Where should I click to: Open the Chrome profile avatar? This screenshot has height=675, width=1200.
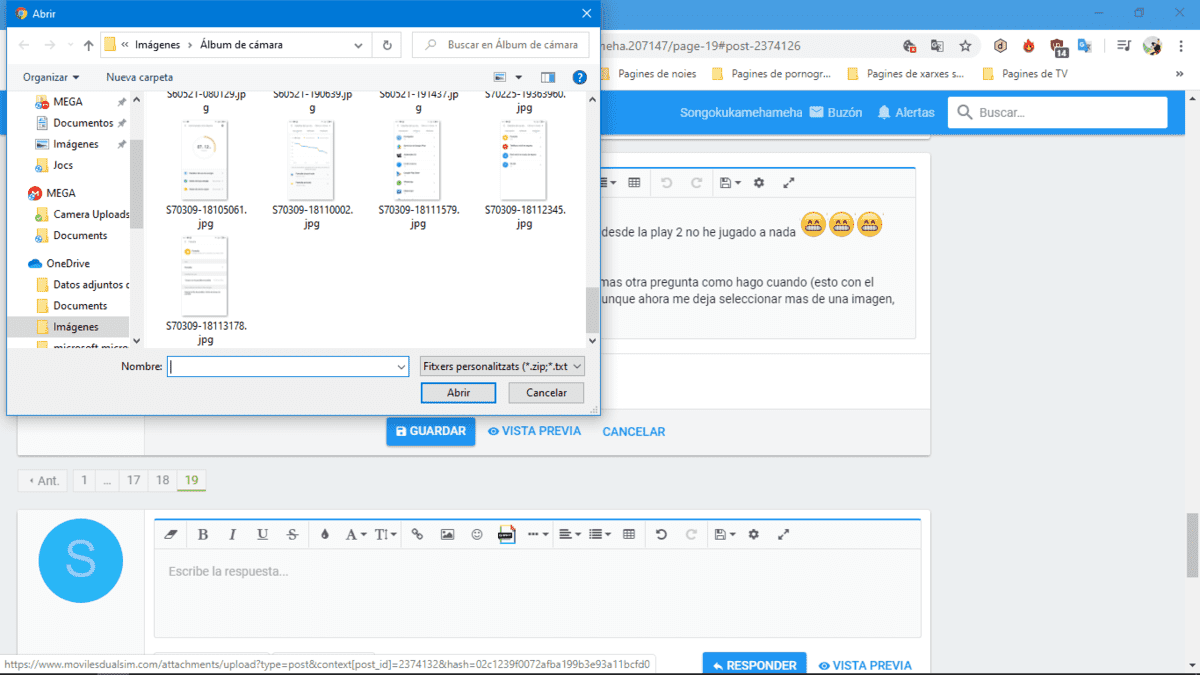pyautogui.click(x=1152, y=46)
